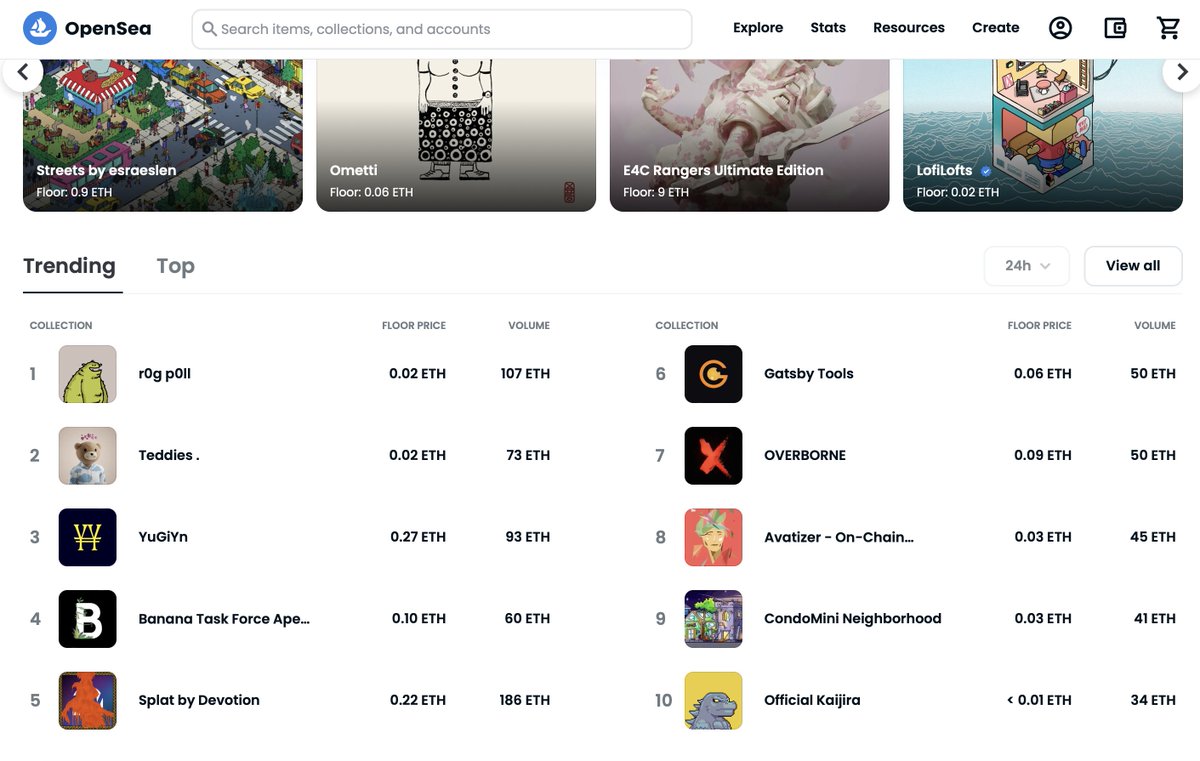Screen dimensions: 1200x761
Task: Click the Banana Task Force Ape logo
Action: point(88,619)
